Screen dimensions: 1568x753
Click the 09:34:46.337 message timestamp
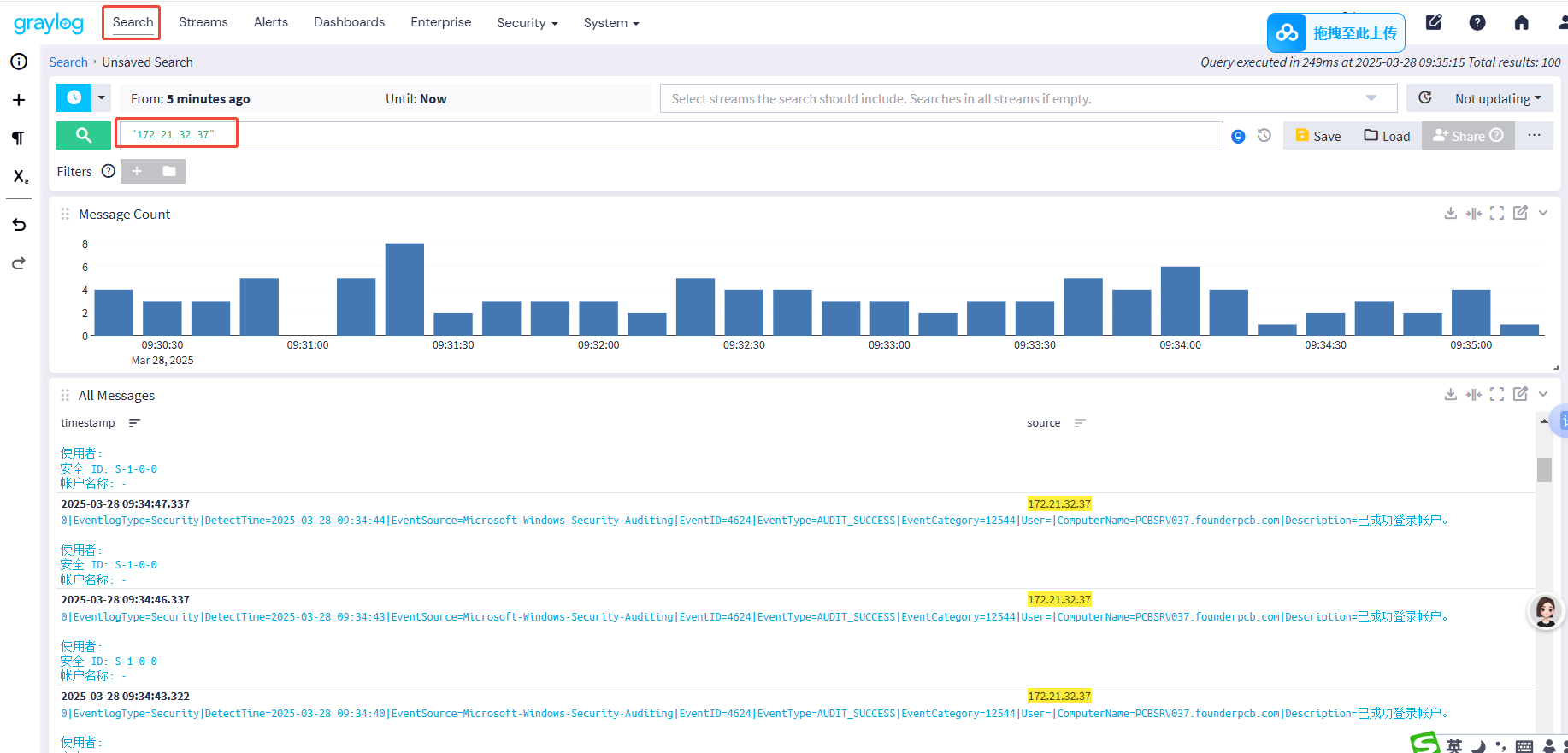coord(125,600)
